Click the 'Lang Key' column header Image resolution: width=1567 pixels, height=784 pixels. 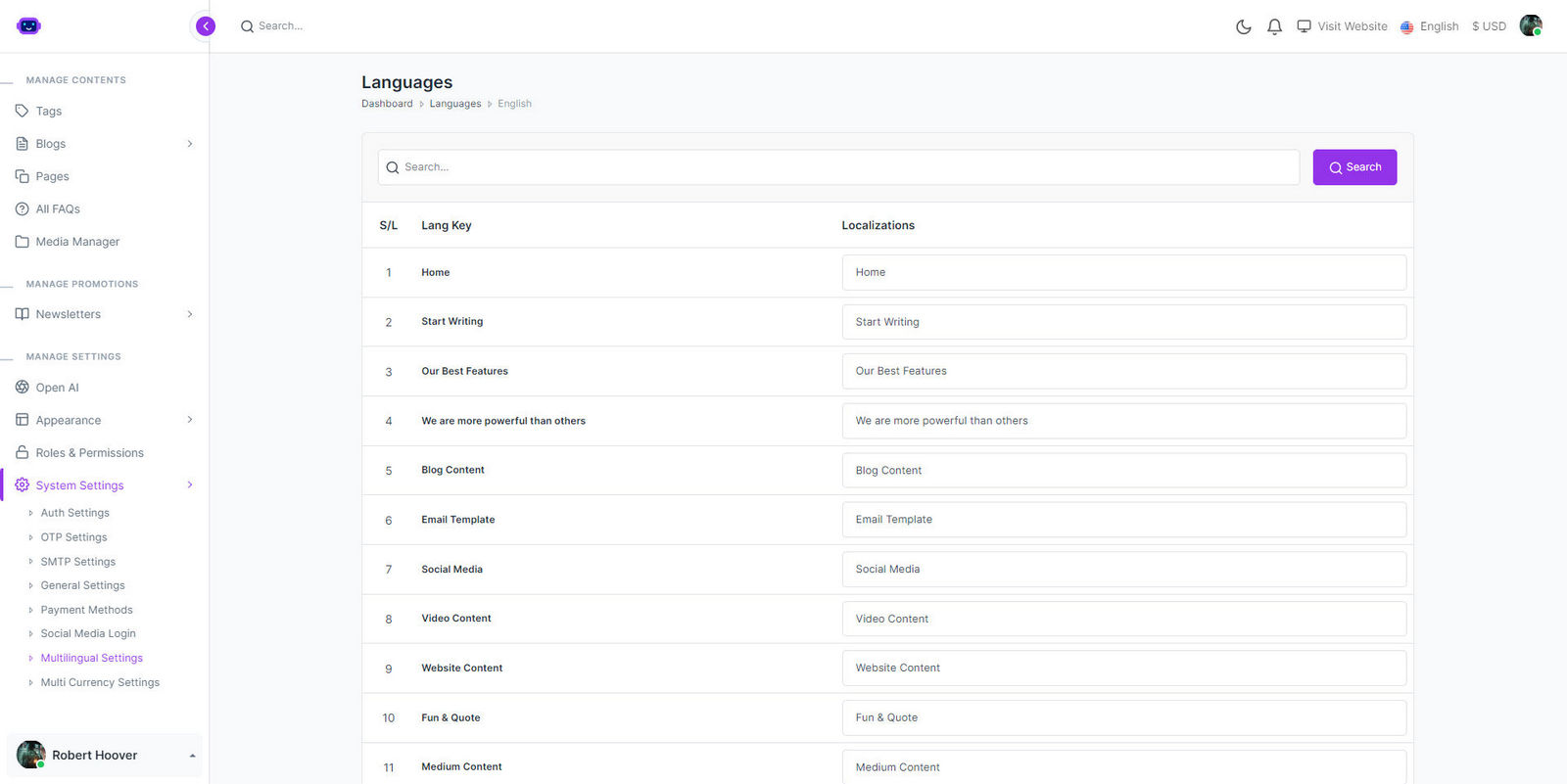tap(447, 225)
